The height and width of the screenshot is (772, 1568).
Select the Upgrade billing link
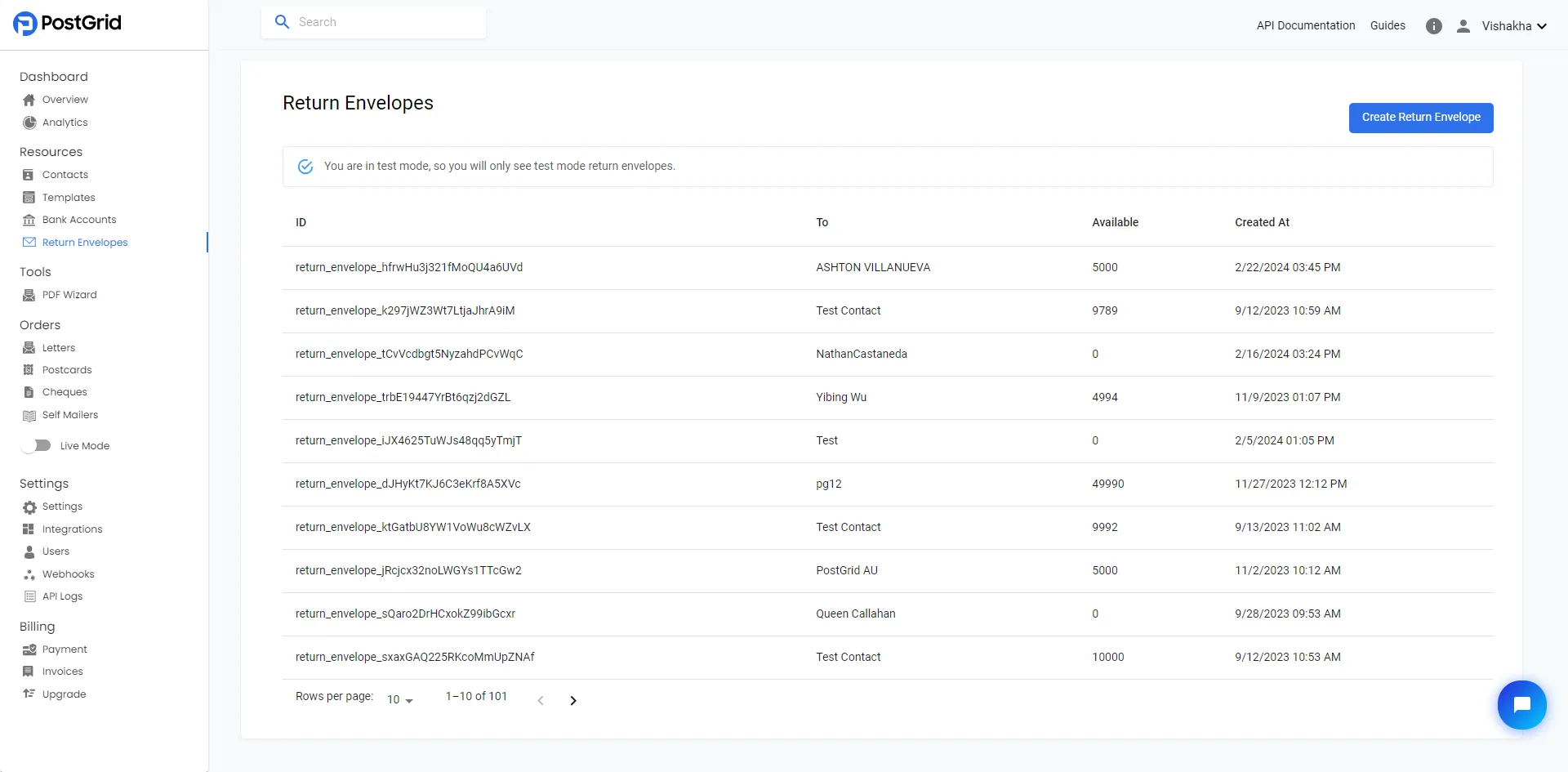64,694
